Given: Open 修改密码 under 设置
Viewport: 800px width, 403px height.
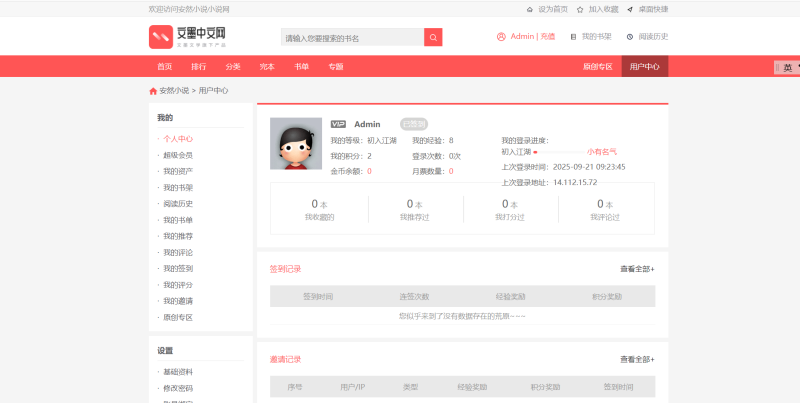Looking at the screenshot, I should [x=178, y=388].
